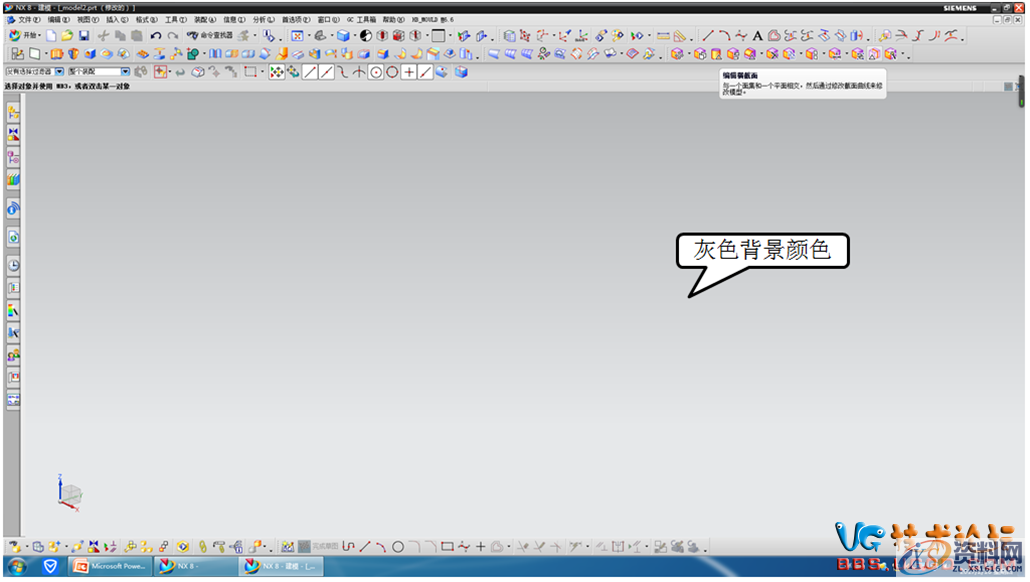Click the 灰色背景颜色 callout label
Viewport: 1030px width, 582px height.
click(x=762, y=250)
